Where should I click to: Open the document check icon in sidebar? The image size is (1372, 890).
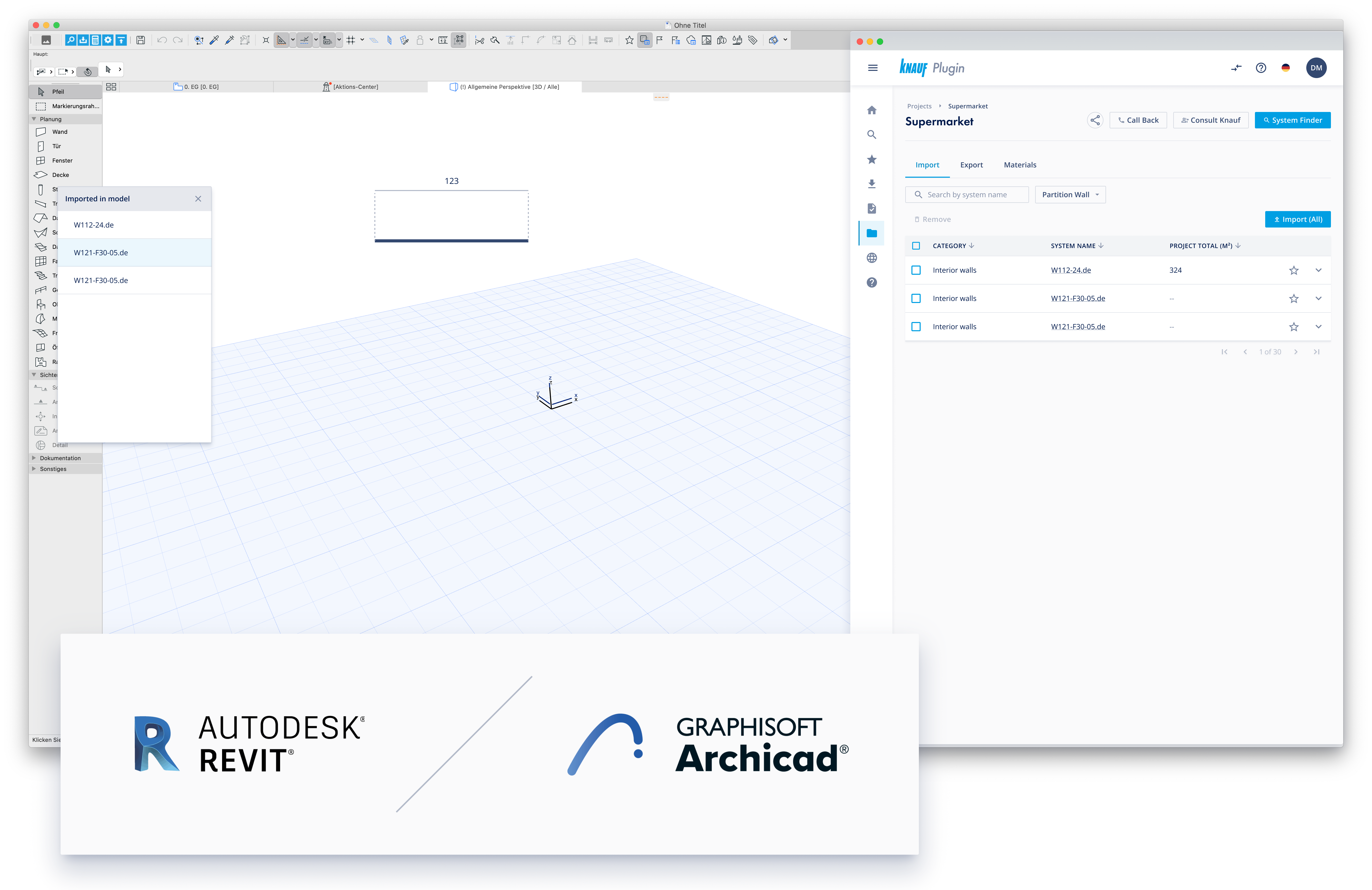(x=872, y=209)
